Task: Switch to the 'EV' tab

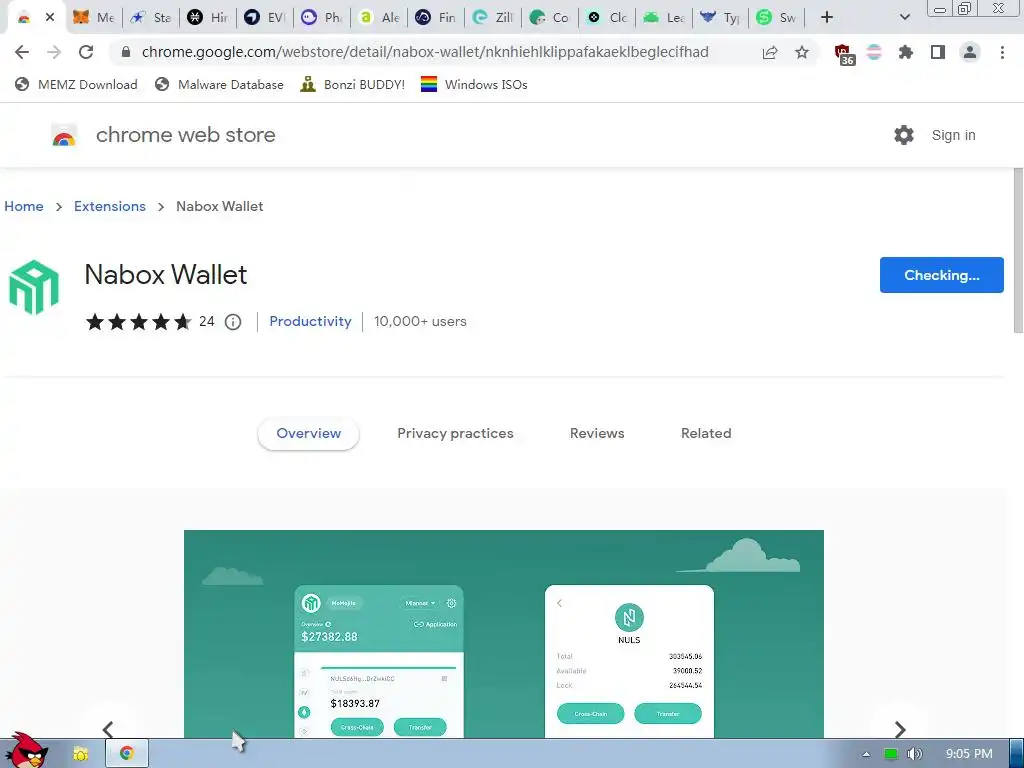Action: [x=264, y=18]
